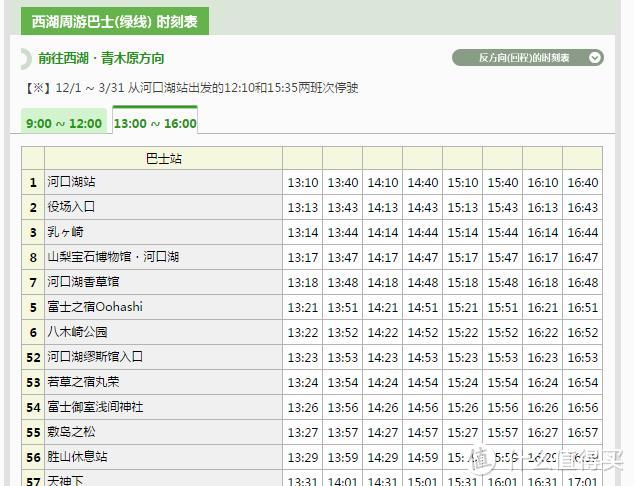The image size is (634, 486).
Task: Click the 15:54 time for 若草之宿丸荣
Action: pos(503,383)
